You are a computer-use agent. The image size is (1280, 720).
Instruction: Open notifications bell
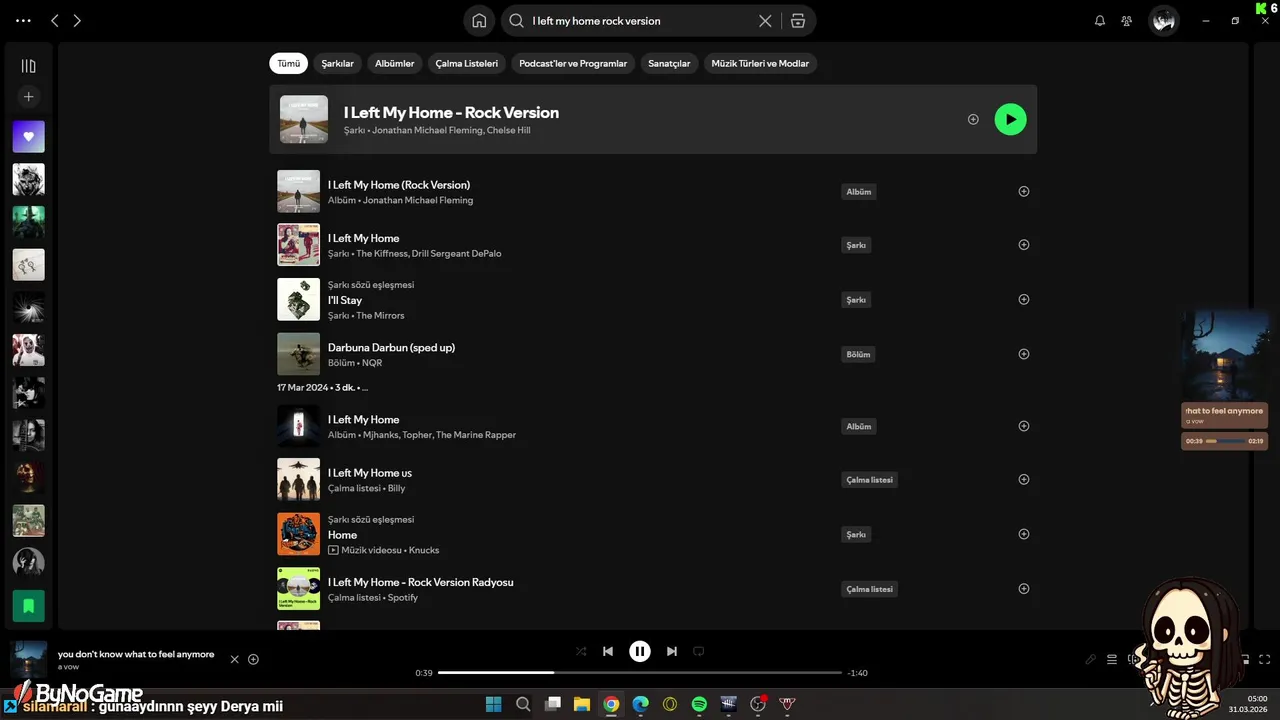(1100, 20)
